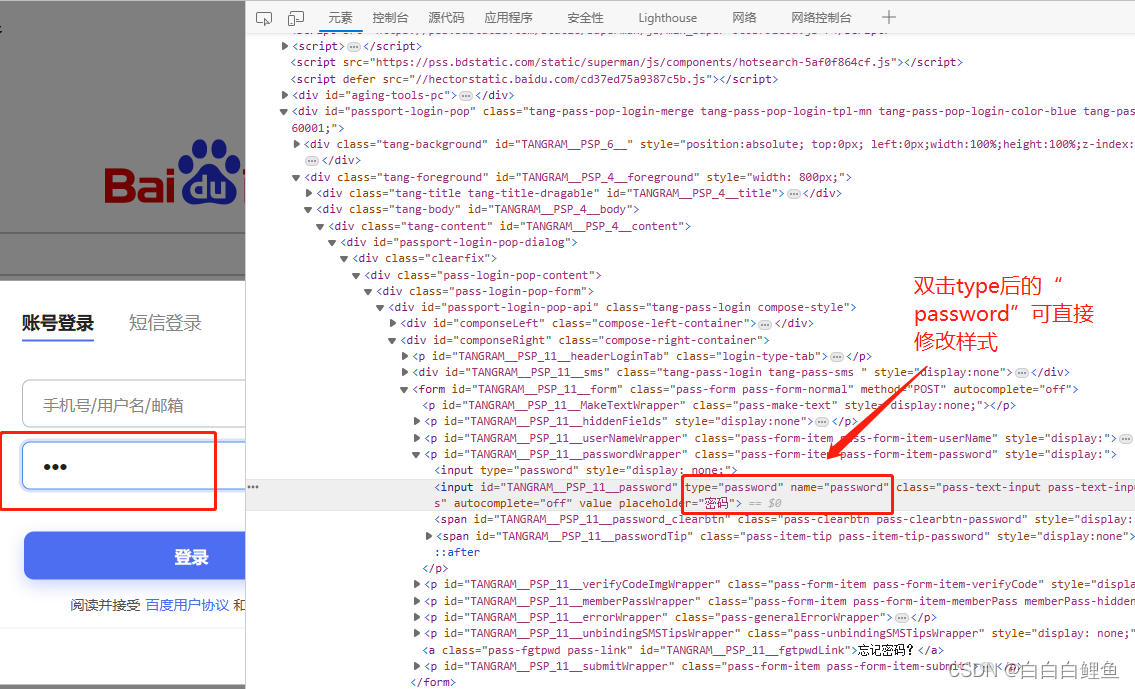Add a new DevTools tab with plus icon
This screenshot has height=689, width=1135.
(x=889, y=17)
